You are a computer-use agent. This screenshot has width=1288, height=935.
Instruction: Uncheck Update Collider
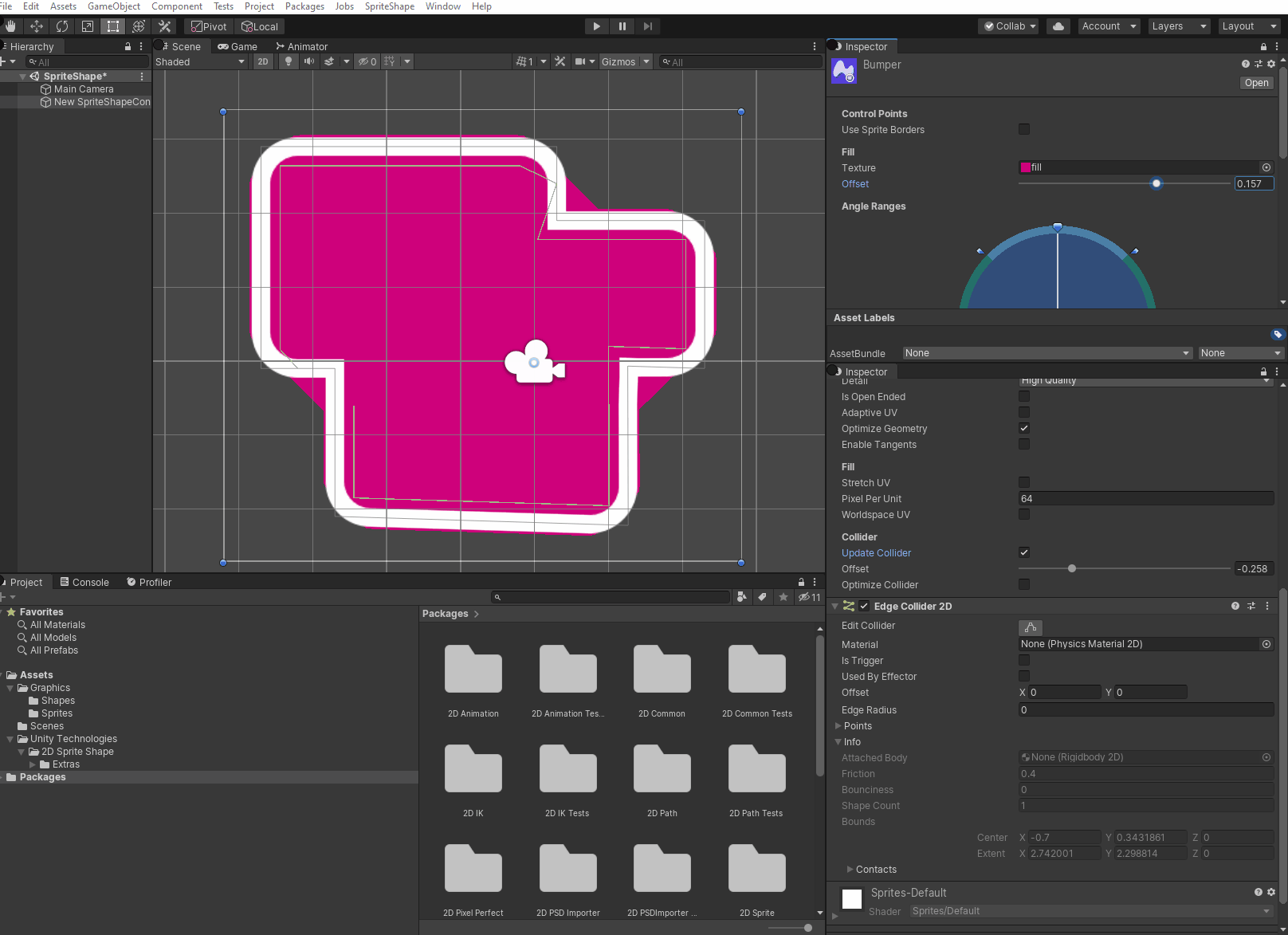coord(1024,552)
